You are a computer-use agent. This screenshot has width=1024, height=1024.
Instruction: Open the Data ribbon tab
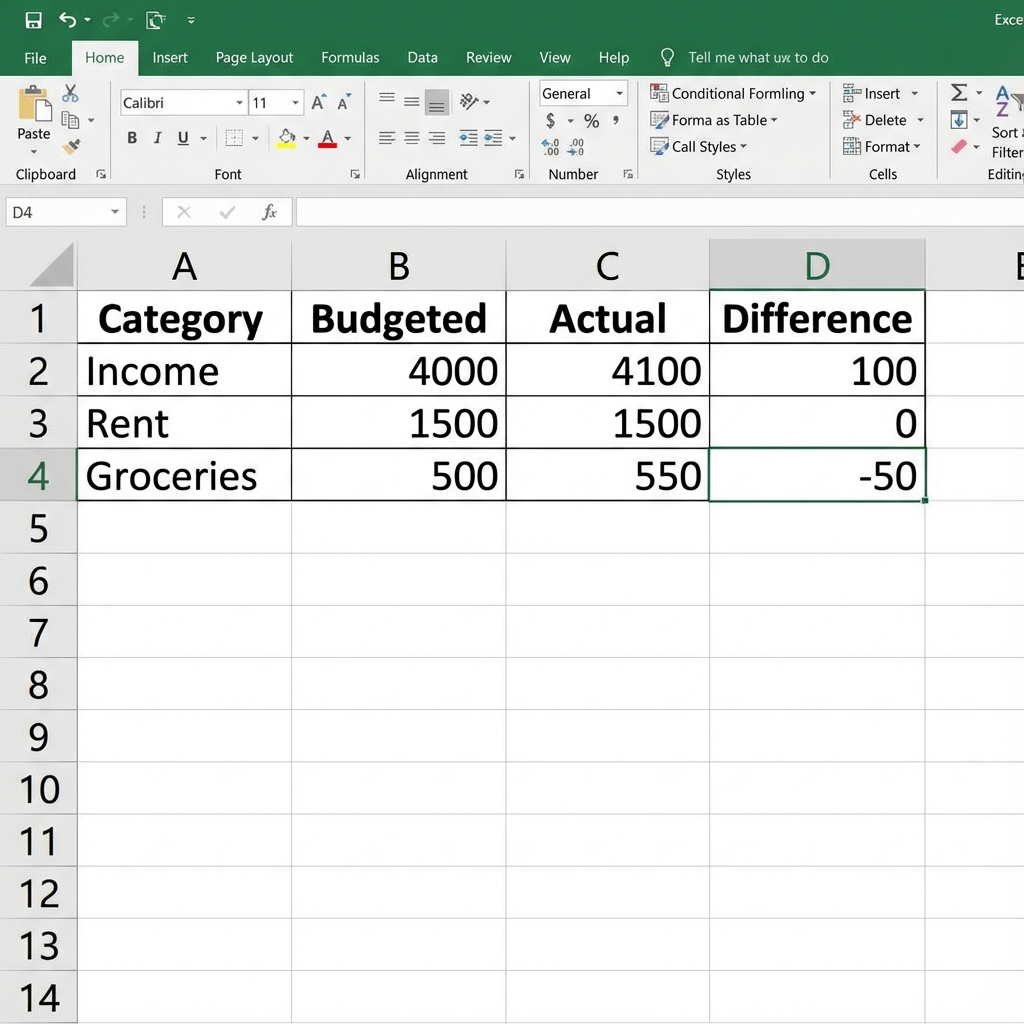(x=422, y=57)
